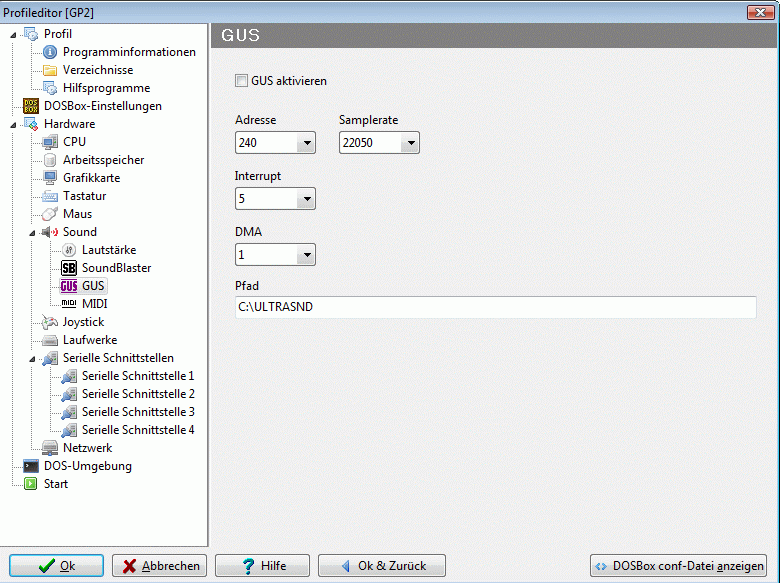The image size is (780, 583).
Task: Click the Tastatur keyboard icon
Action: pyautogui.click(x=50, y=196)
